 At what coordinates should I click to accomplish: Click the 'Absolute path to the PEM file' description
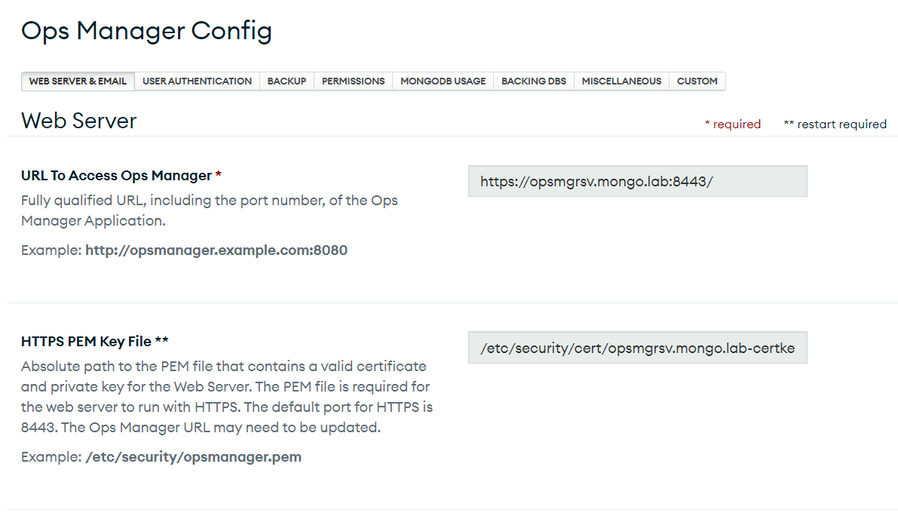227,397
